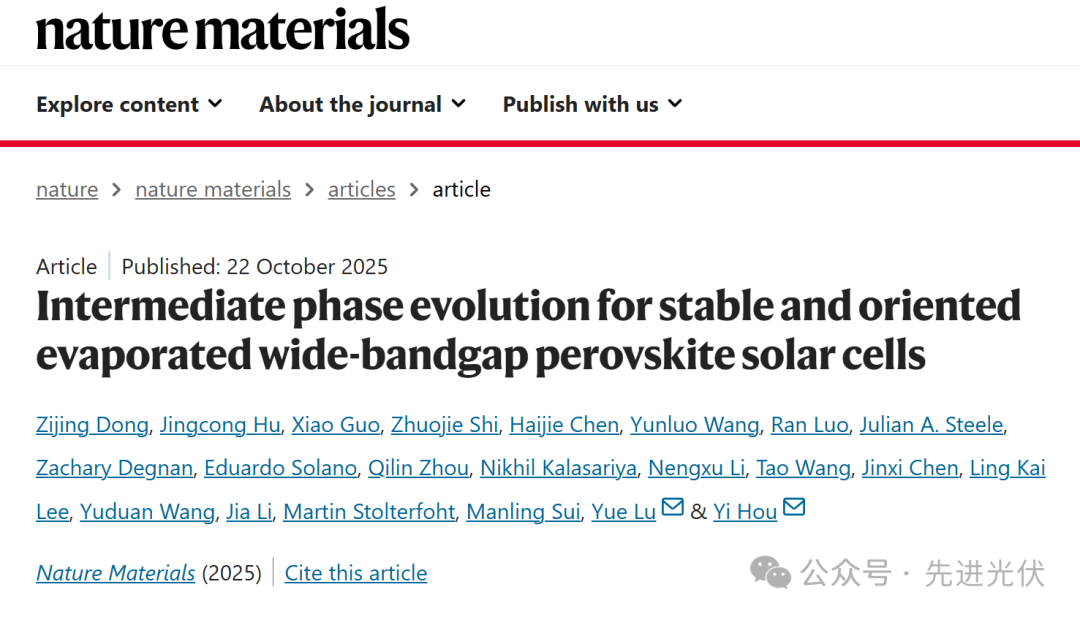
Task: Select author Julian A. Steele
Action: [x=930, y=425]
